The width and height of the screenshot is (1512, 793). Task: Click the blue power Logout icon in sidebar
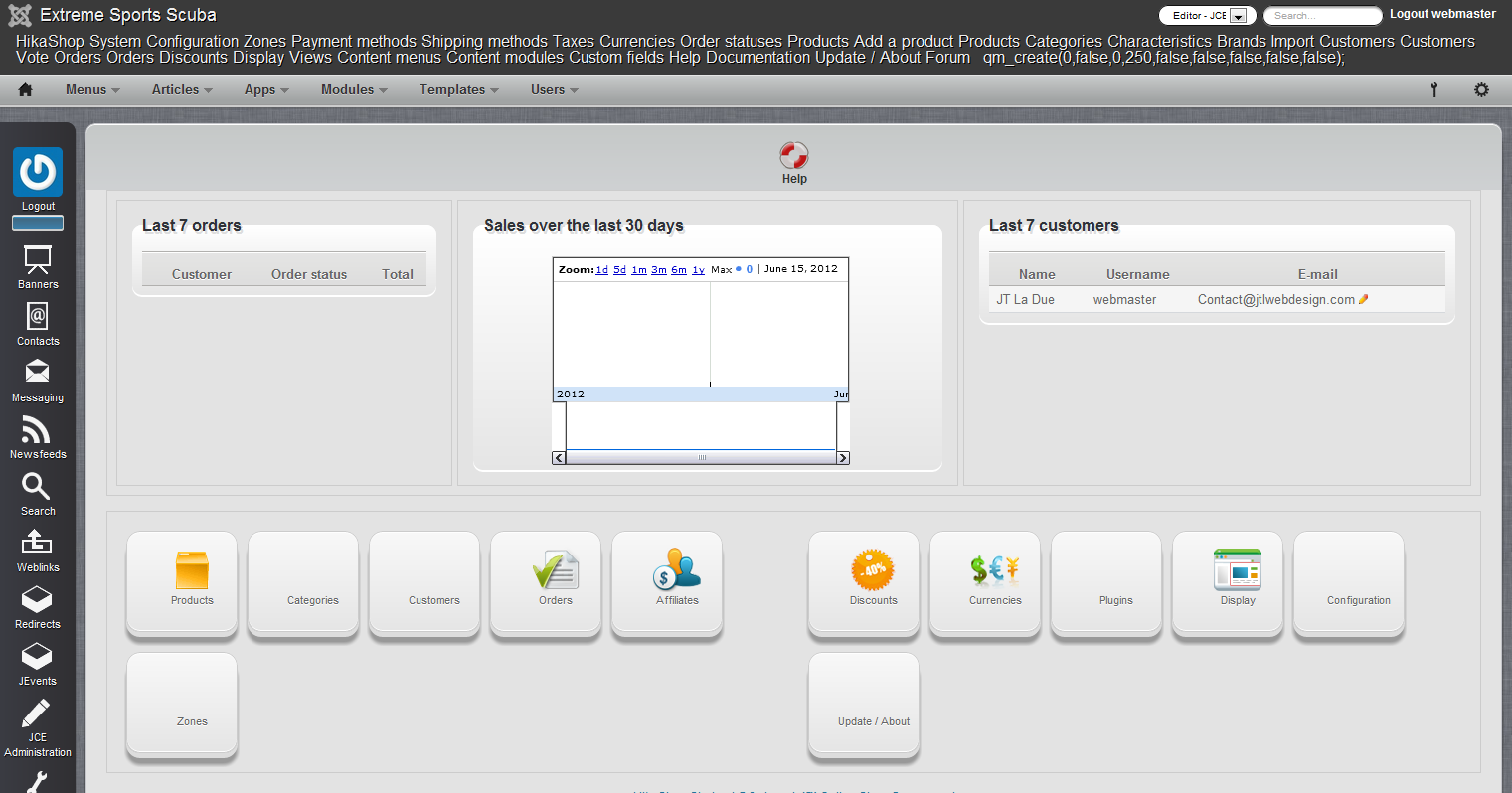[x=38, y=171]
